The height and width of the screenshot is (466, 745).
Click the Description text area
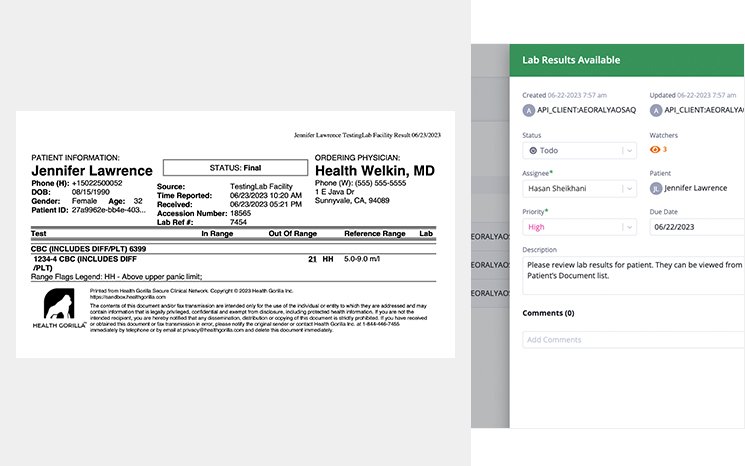point(634,276)
